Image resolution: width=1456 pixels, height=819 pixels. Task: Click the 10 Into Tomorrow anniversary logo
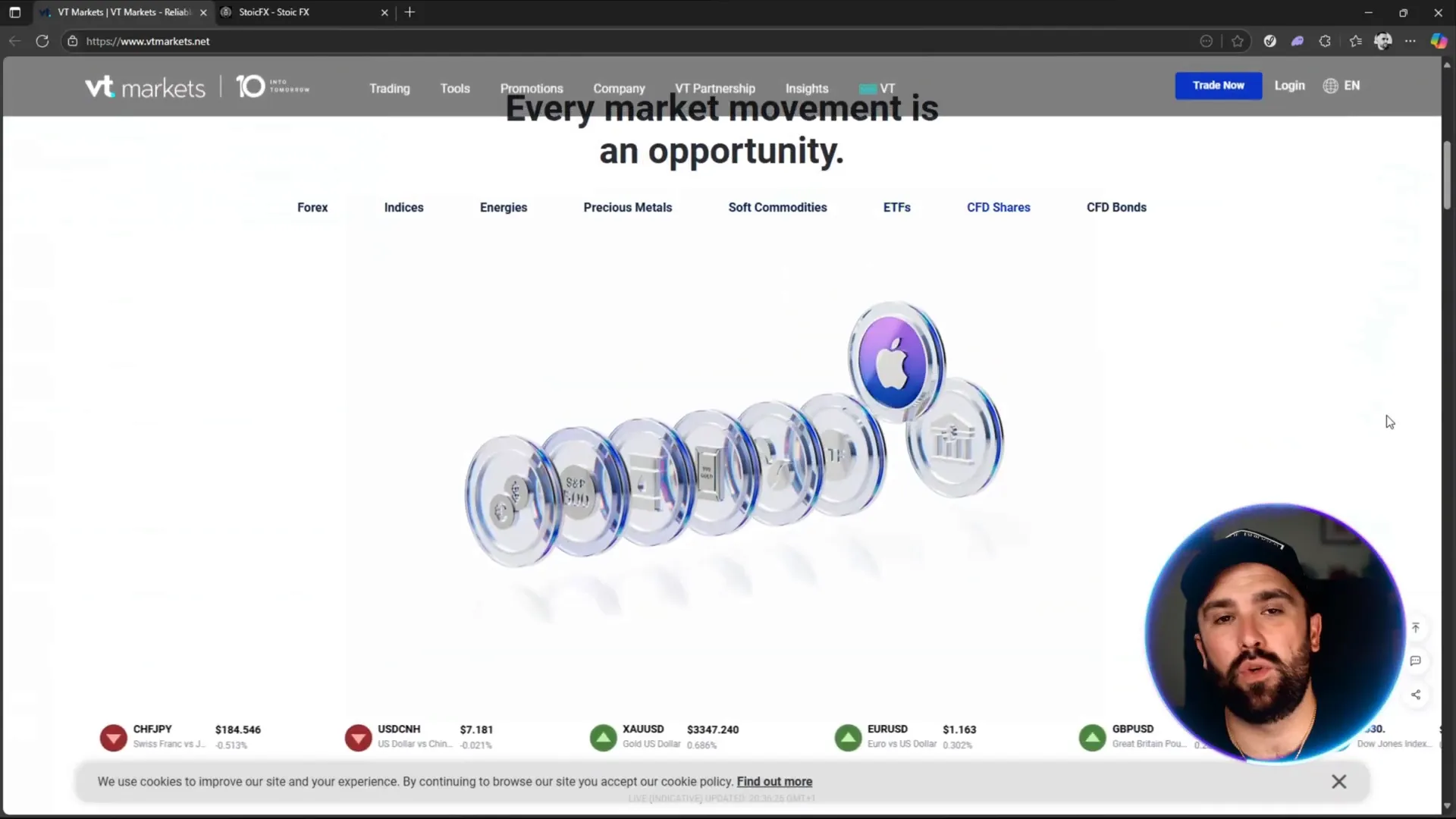273,86
